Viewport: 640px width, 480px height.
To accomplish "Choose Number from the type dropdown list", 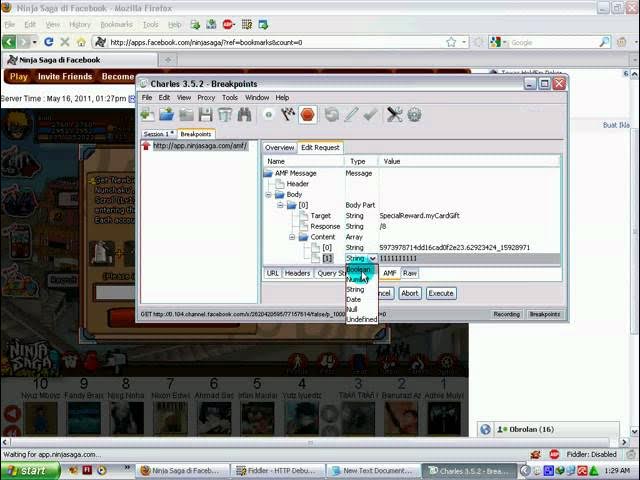I will coord(356,279).
